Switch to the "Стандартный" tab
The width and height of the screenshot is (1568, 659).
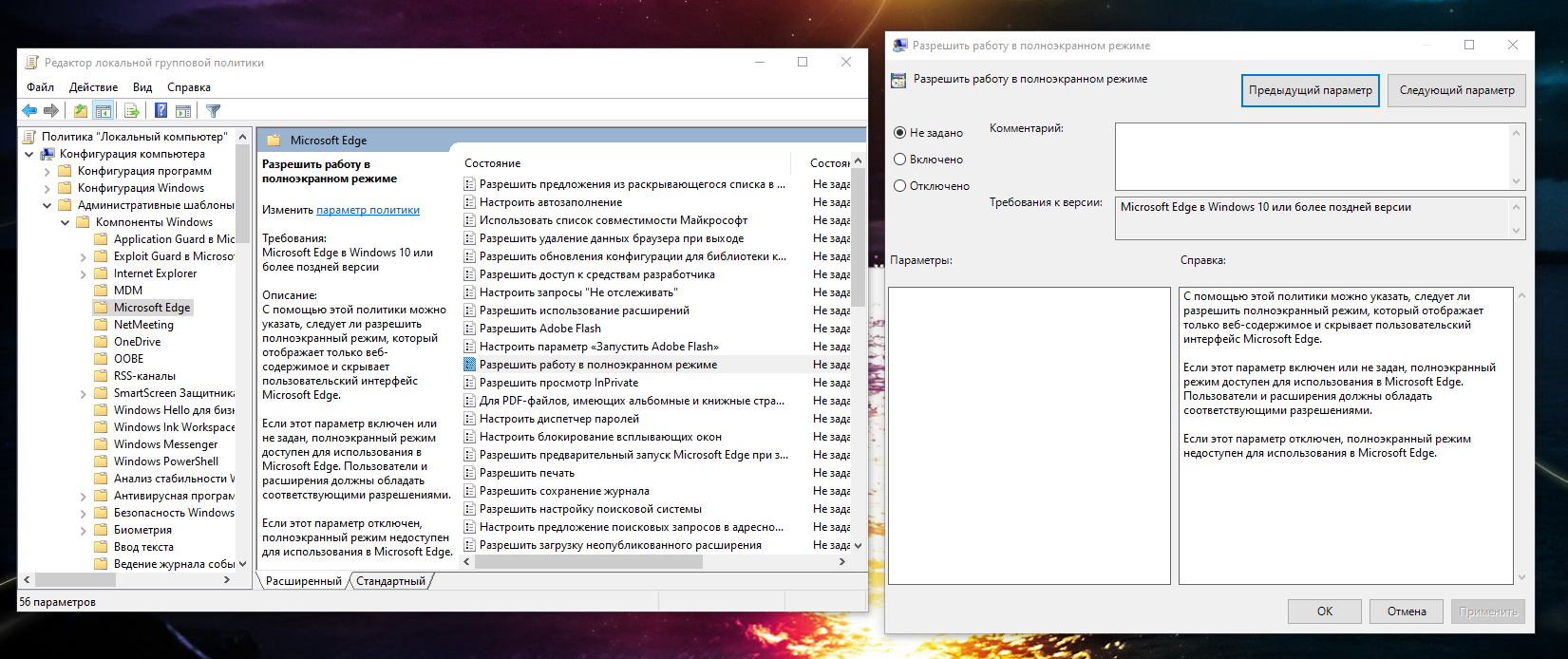click(390, 581)
